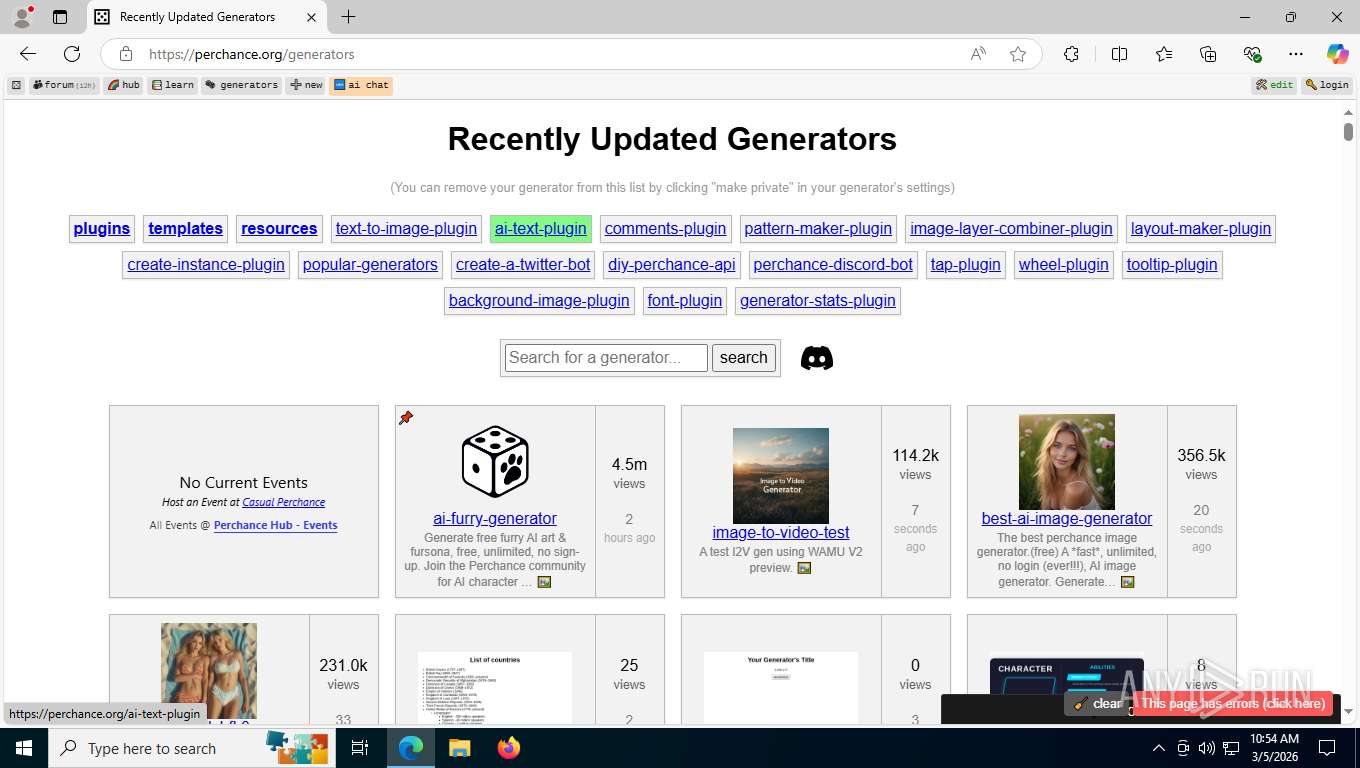This screenshot has height=768, width=1360.
Task: Open the plugins link
Action: tap(102, 229)
